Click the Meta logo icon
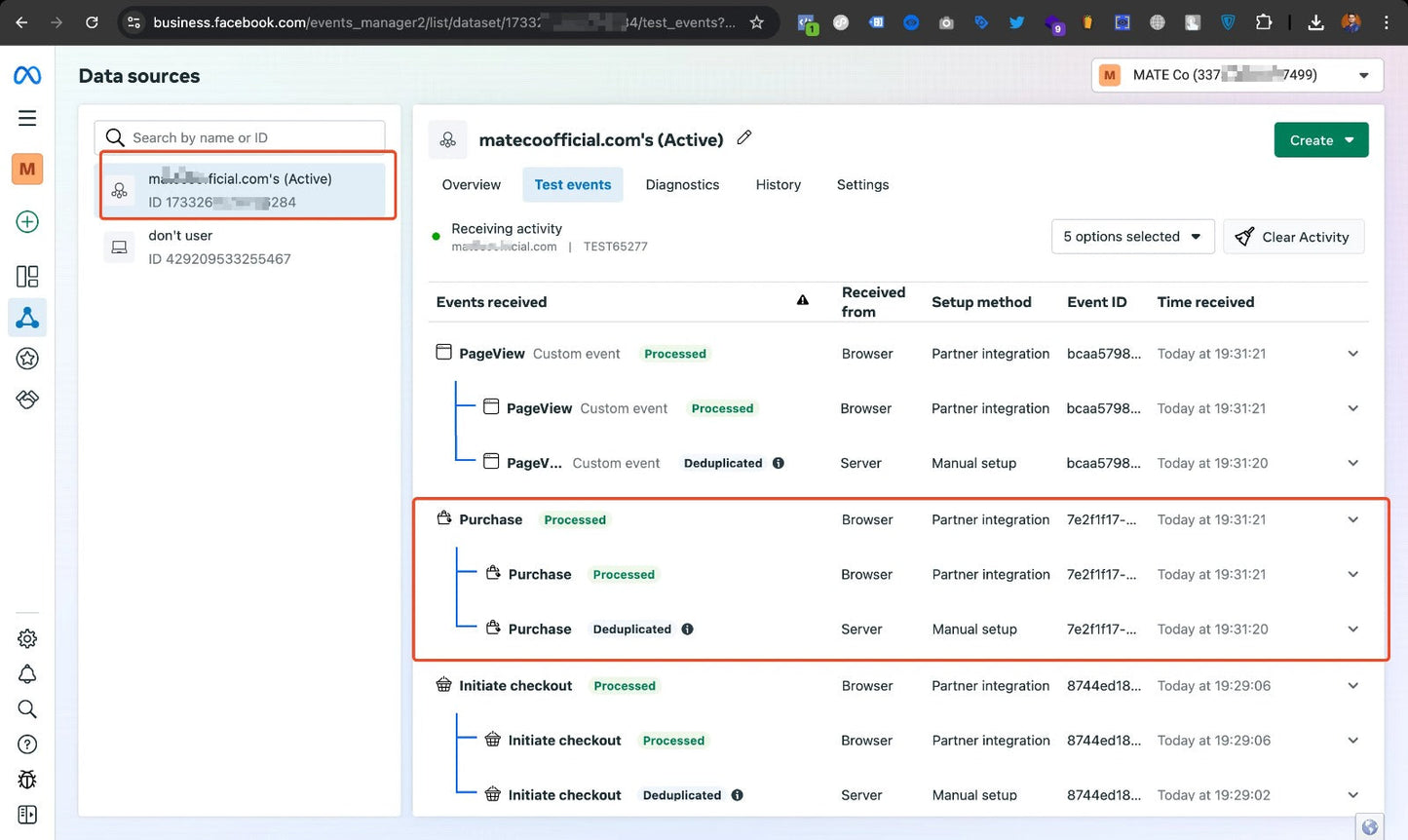The width and height of the screenshot is (1408, 840). [27, 75]
